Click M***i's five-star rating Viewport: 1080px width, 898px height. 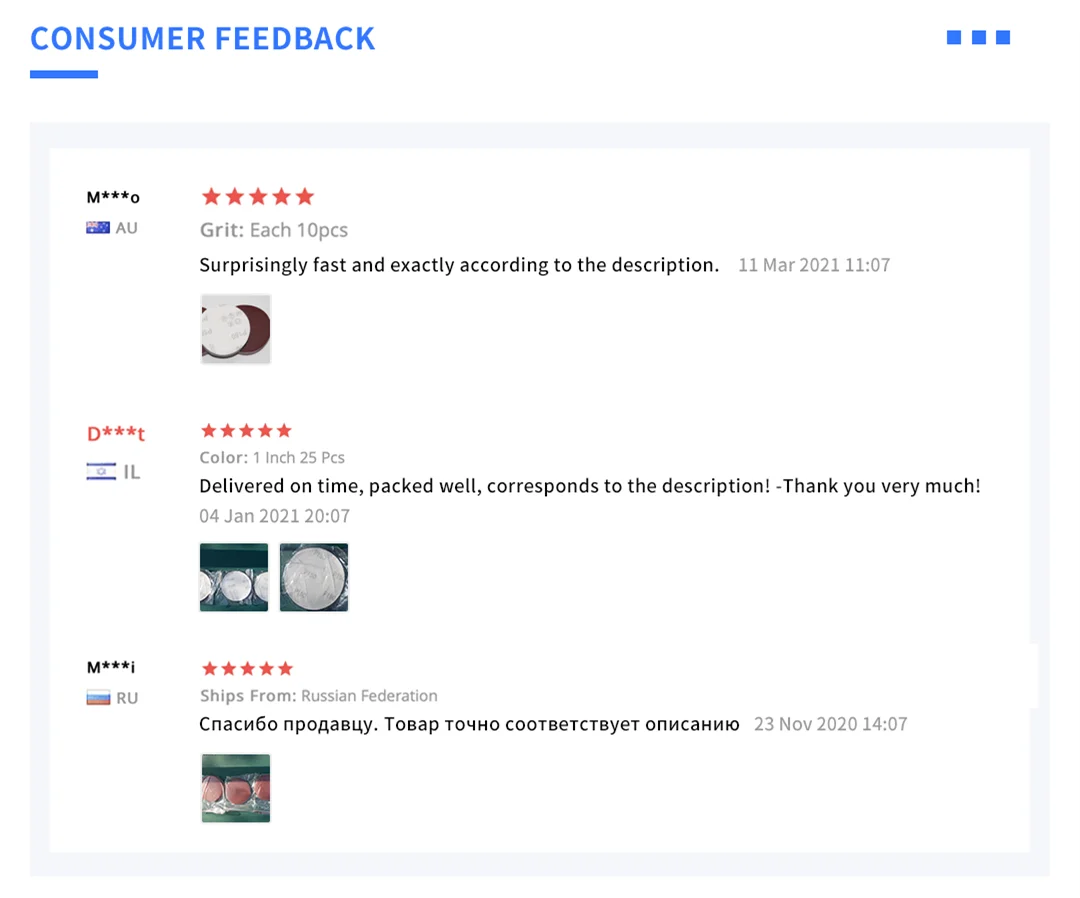(x=247, y=668)
